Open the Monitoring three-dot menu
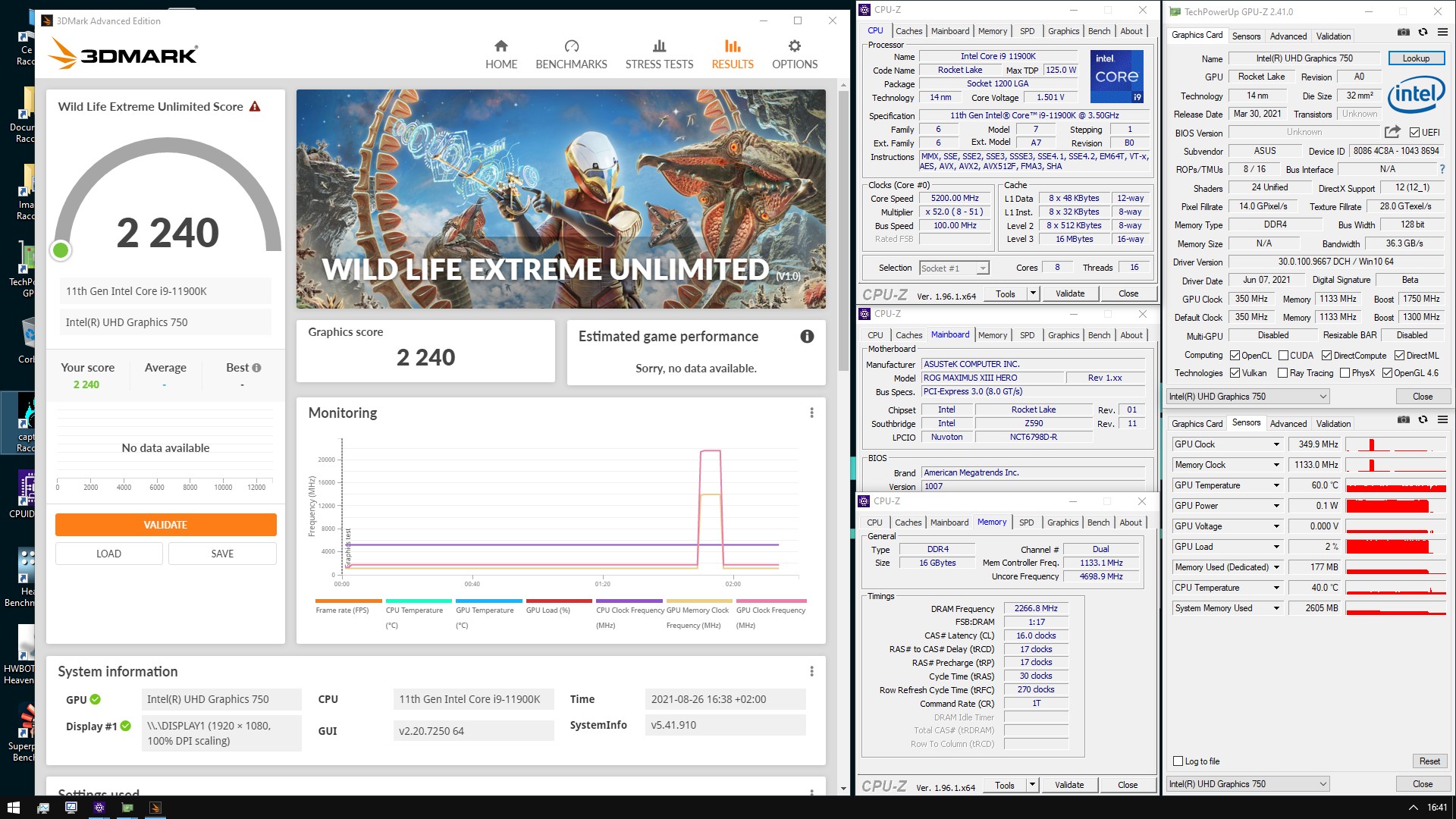 811,413
